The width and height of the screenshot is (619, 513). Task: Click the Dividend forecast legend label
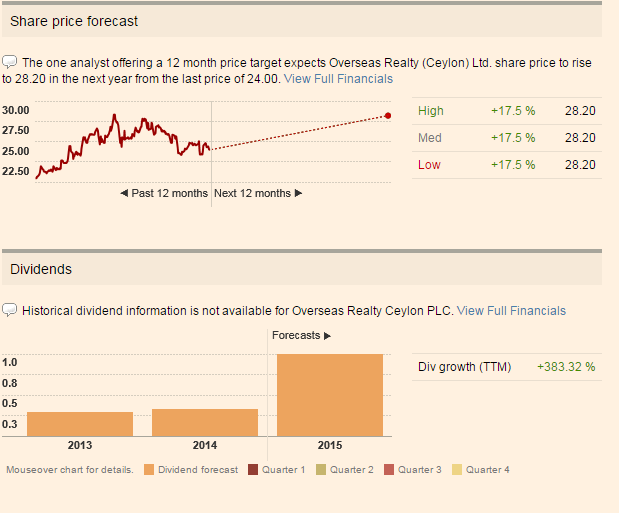(x=198, y=470)
